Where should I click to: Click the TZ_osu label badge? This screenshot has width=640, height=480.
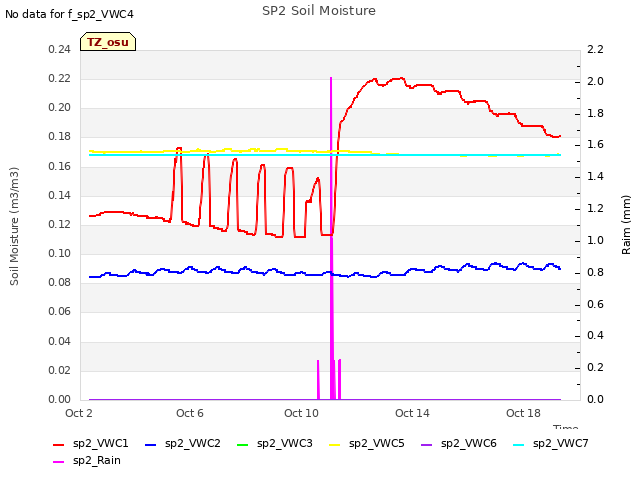tap(108, 42)
